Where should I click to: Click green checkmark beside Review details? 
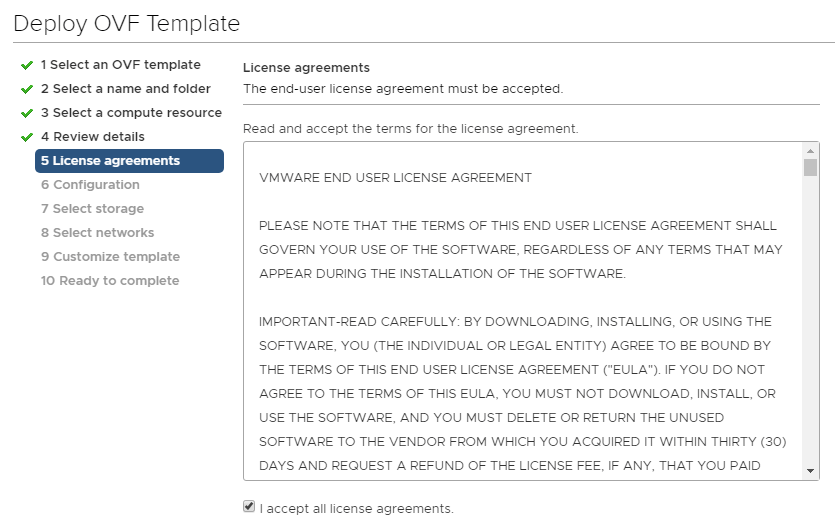tap(27, 137)
